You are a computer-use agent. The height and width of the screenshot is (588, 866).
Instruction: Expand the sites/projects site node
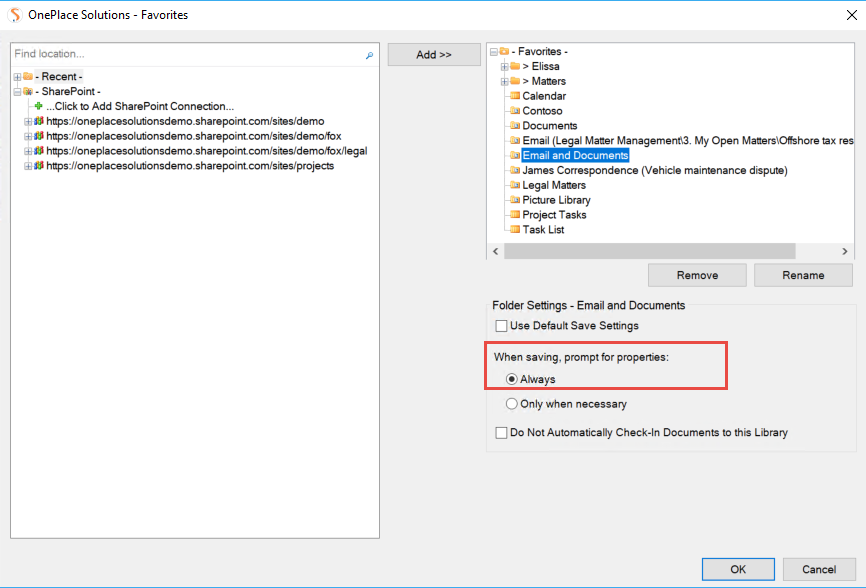pyautogui.click(x=28, y=166)
